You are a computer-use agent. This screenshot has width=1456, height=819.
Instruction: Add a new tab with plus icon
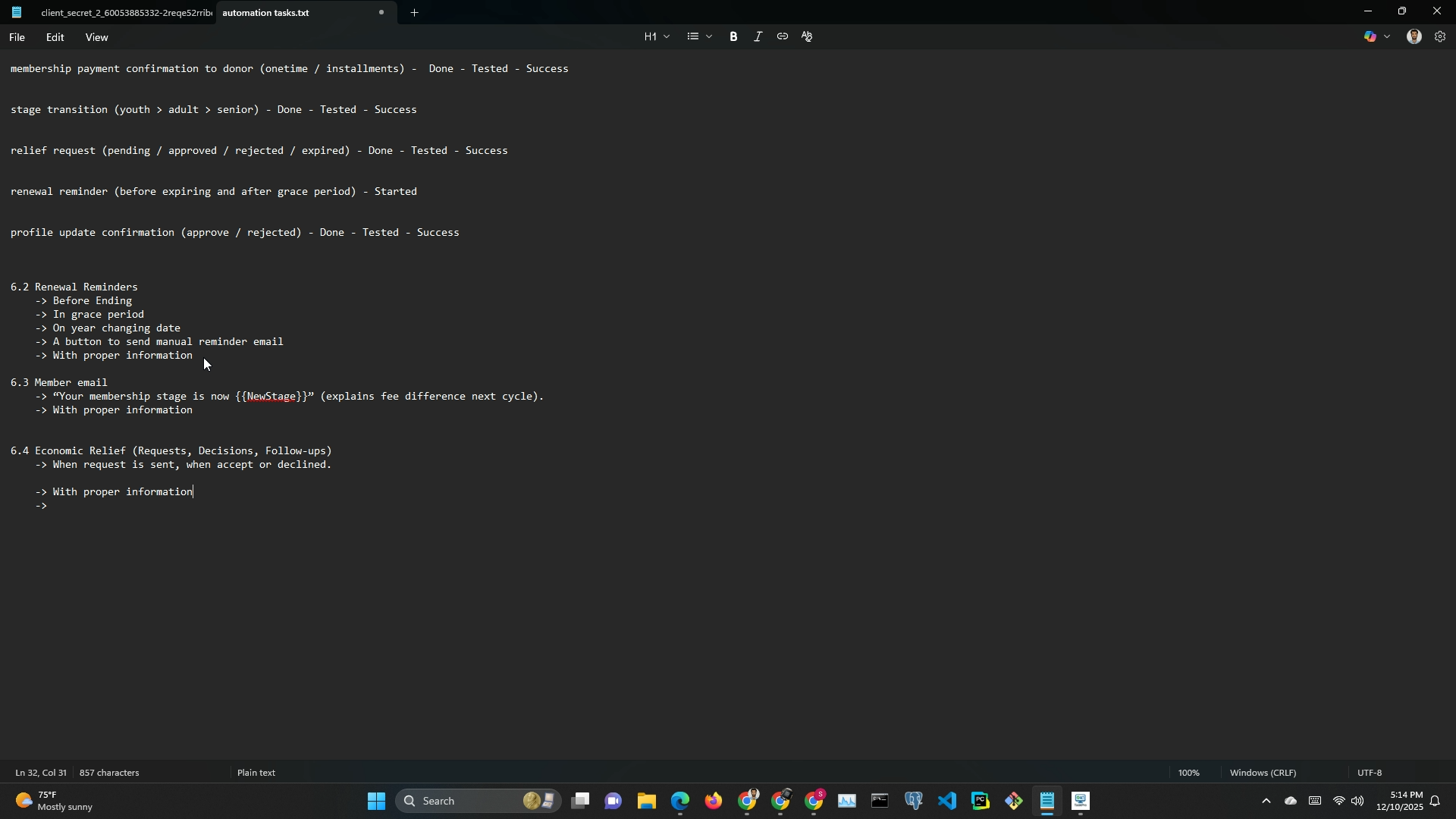(414, 12)
